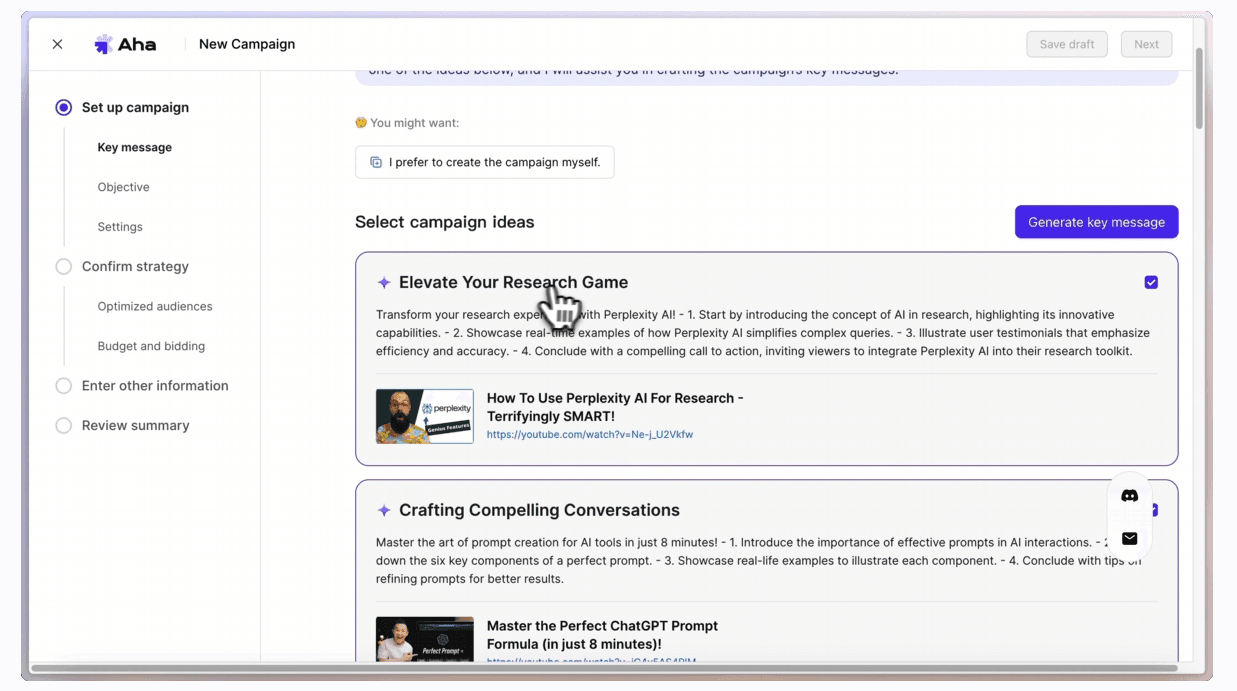Open Budget and bidding

151,346
